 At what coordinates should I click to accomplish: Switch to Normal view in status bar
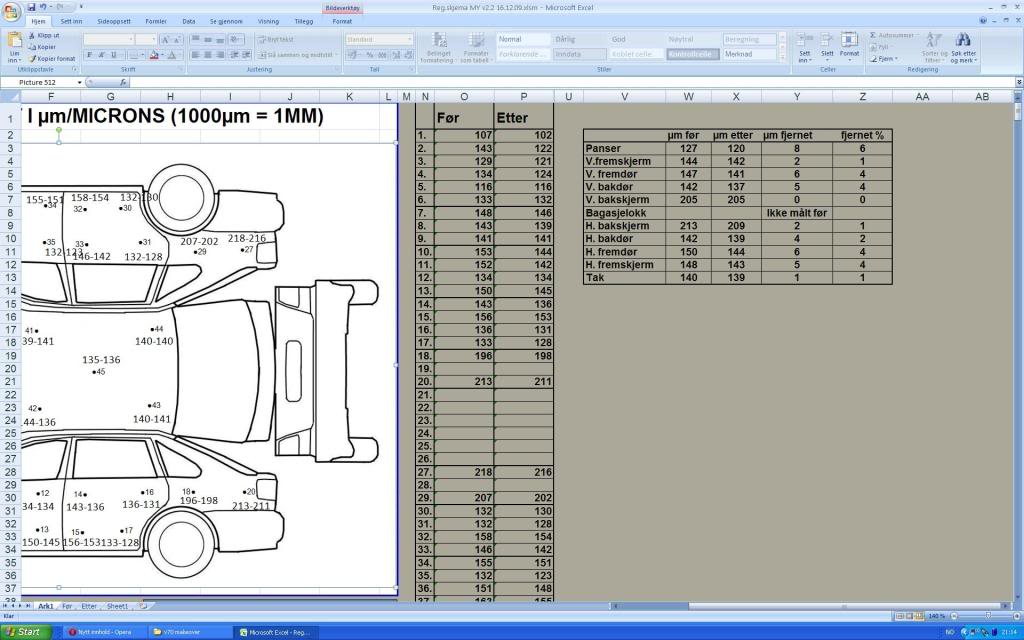click(899, 616)
